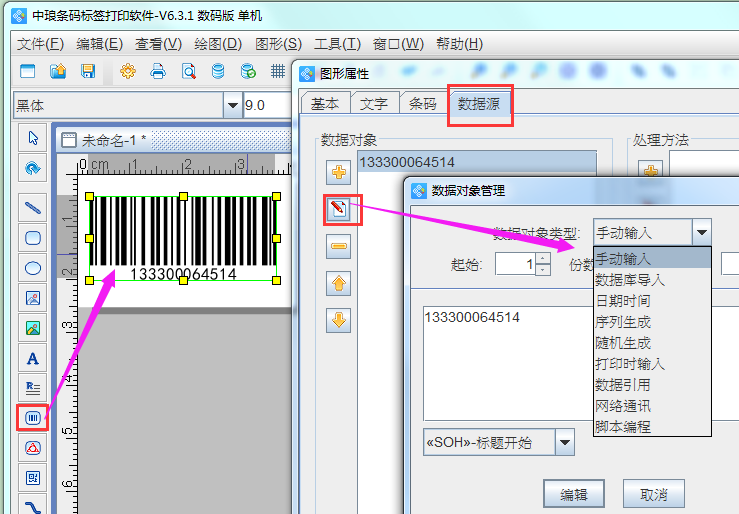
Task: Switch to the 条码 tab
Action: pyautogui.click(x=422, y=103)
